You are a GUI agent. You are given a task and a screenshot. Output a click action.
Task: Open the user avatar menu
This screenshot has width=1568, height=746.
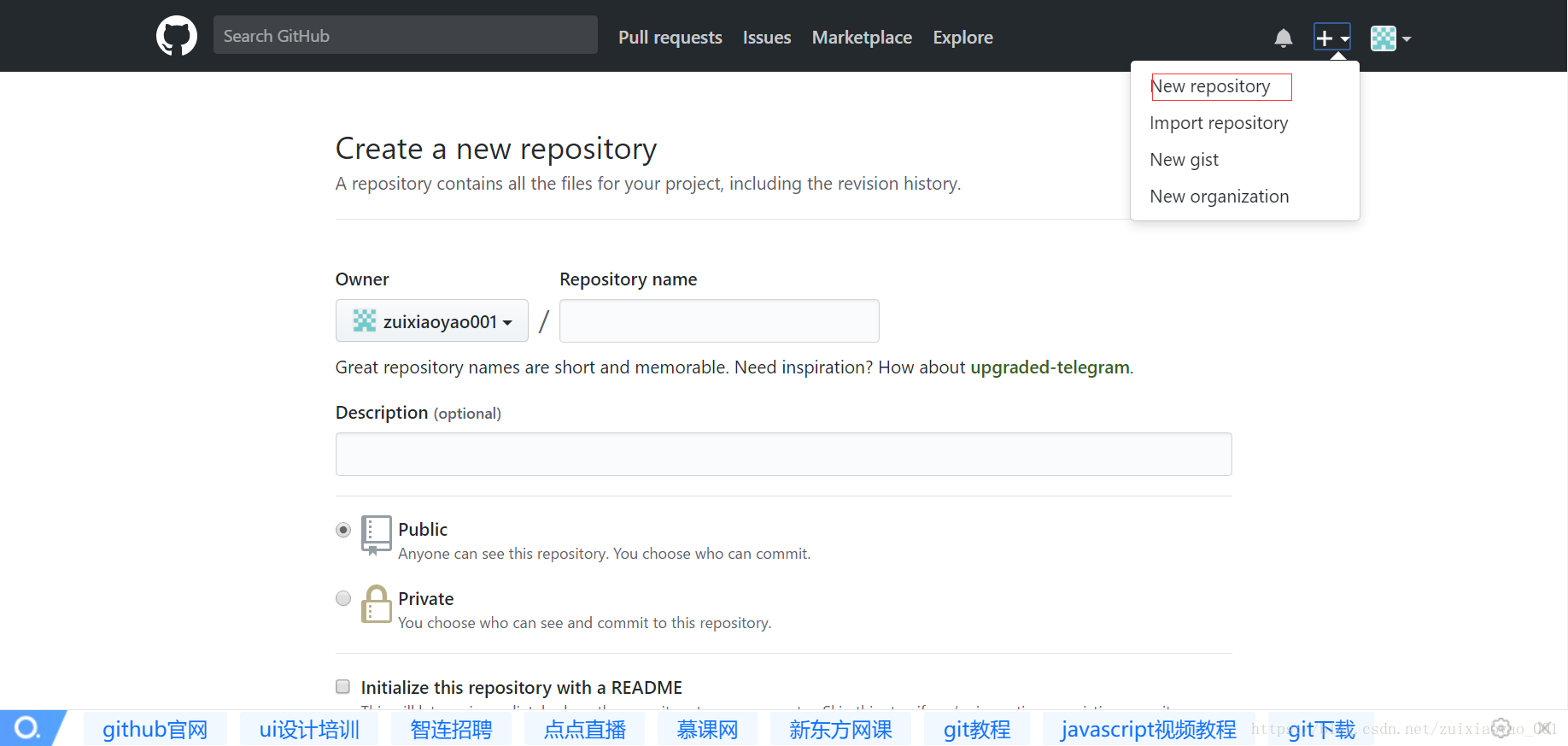pyautogui.click(x=1390, y=38)
